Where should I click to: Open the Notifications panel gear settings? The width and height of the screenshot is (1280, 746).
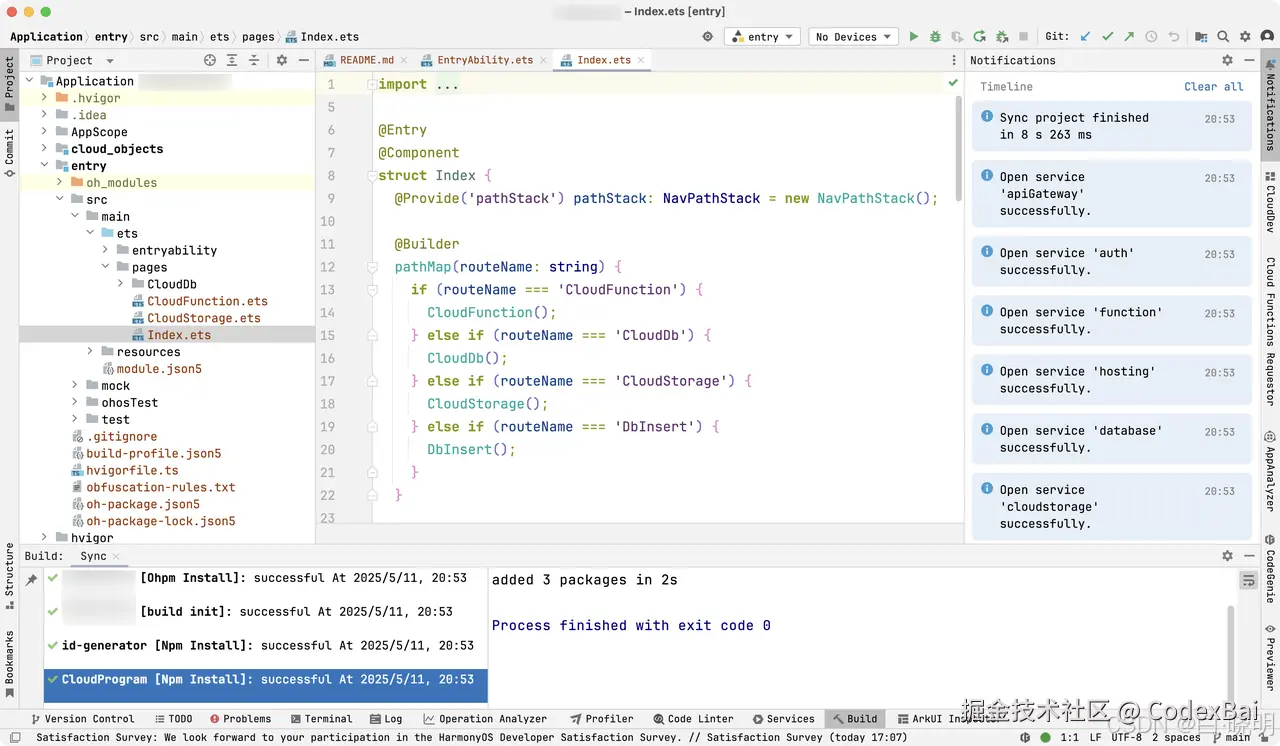[1228, 60]
